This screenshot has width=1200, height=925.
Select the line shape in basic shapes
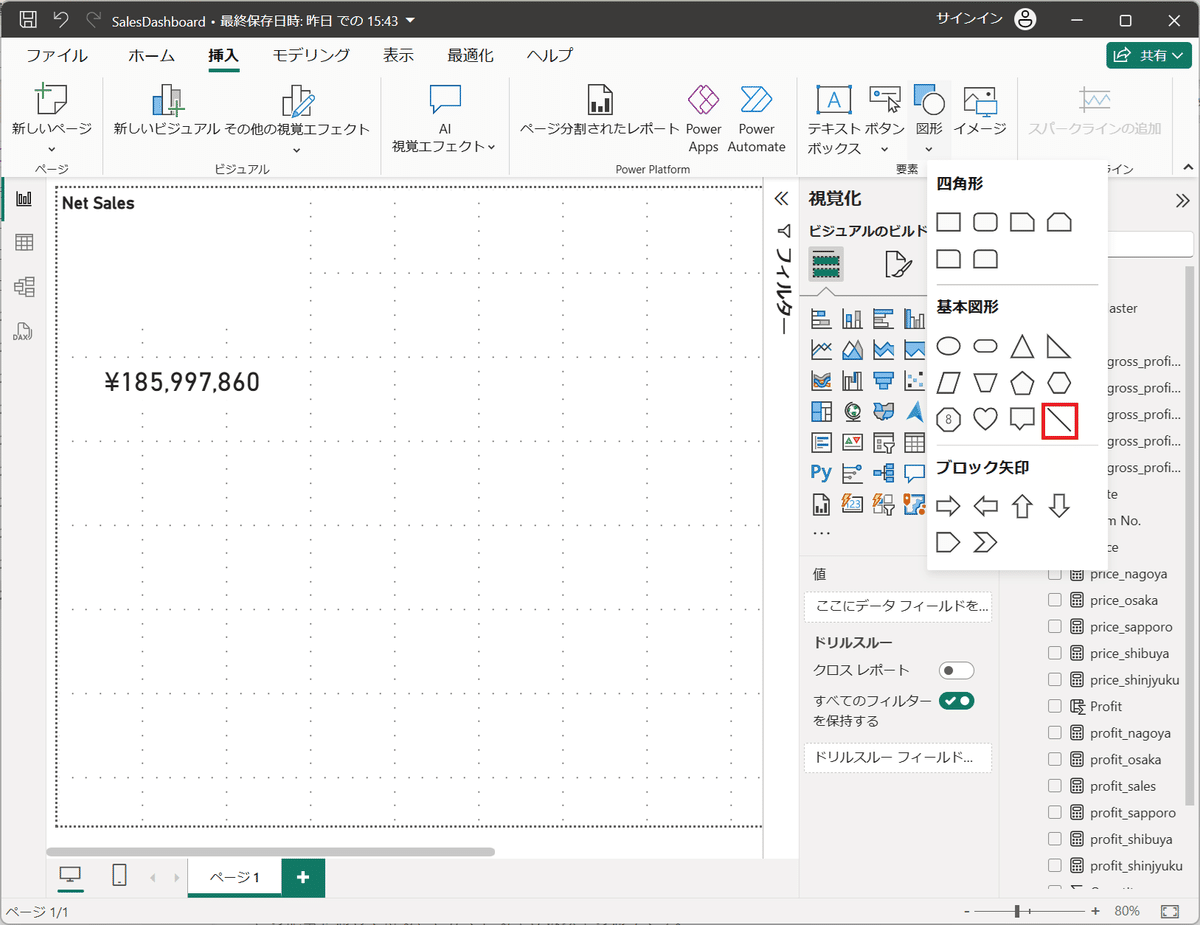point(1059,420)
